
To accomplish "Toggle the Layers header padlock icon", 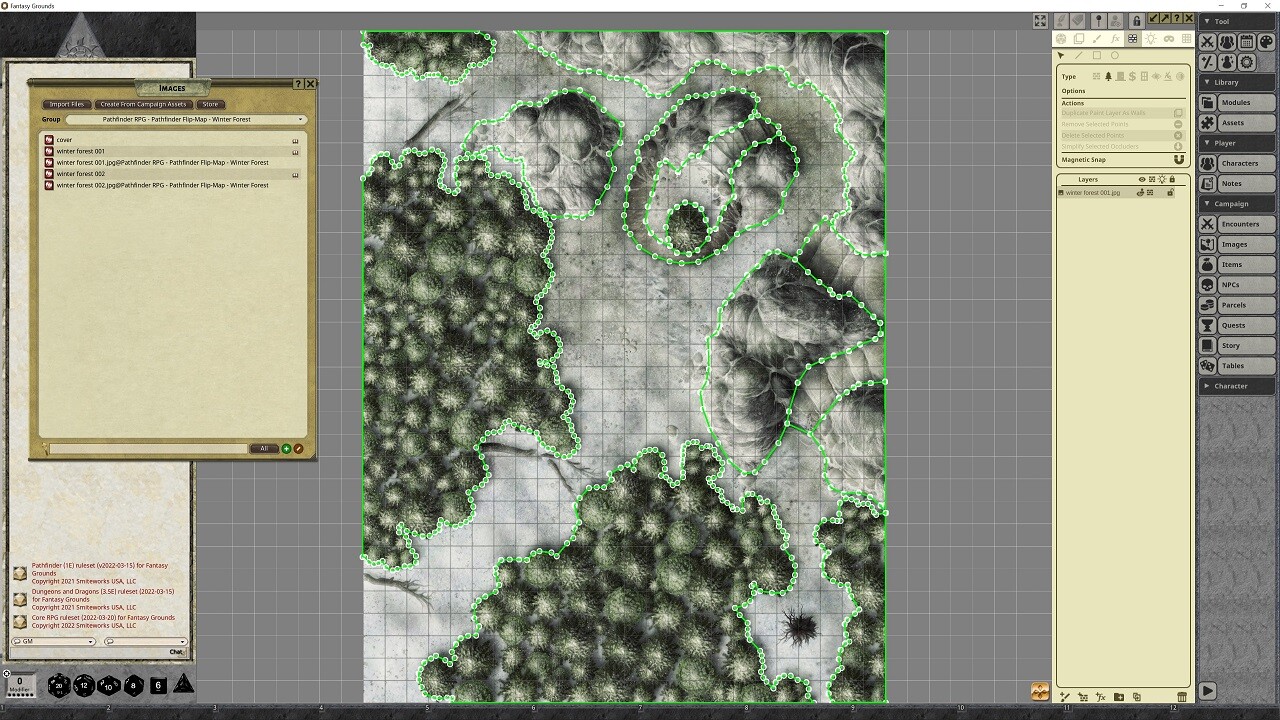I will tap(1172, 180).
